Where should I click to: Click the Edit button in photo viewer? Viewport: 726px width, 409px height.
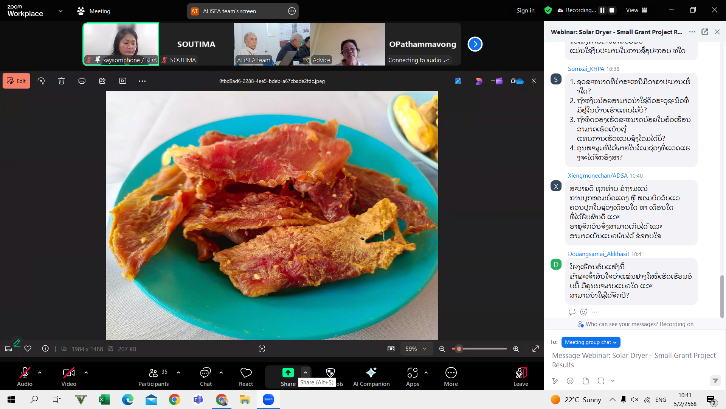(x=16, y=81)
